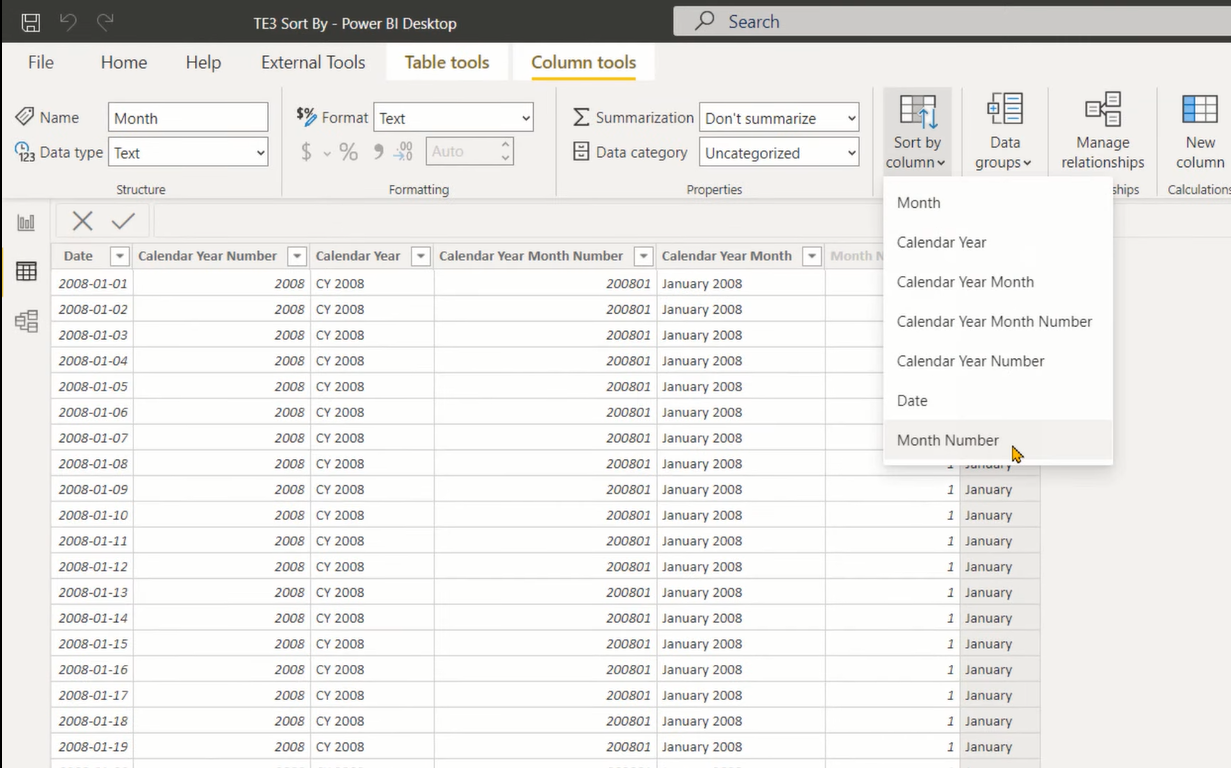The height and width of the screenshot is (768, 1231).
Task: Open Calendar Year Month column filter arrow
Action: coord(812,256)
